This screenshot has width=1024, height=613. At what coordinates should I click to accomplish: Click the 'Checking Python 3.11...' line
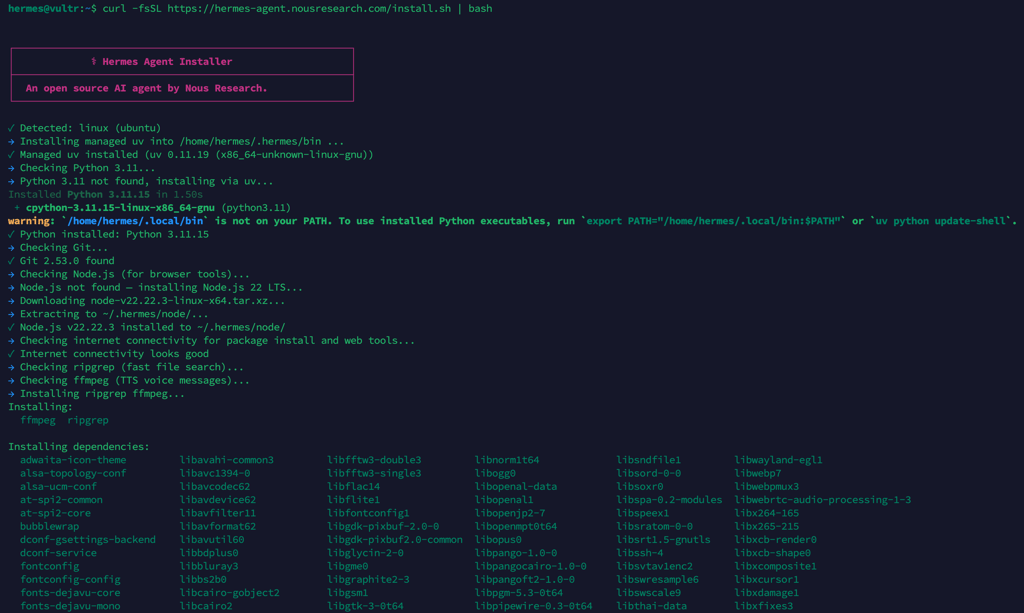pos(82,168)
